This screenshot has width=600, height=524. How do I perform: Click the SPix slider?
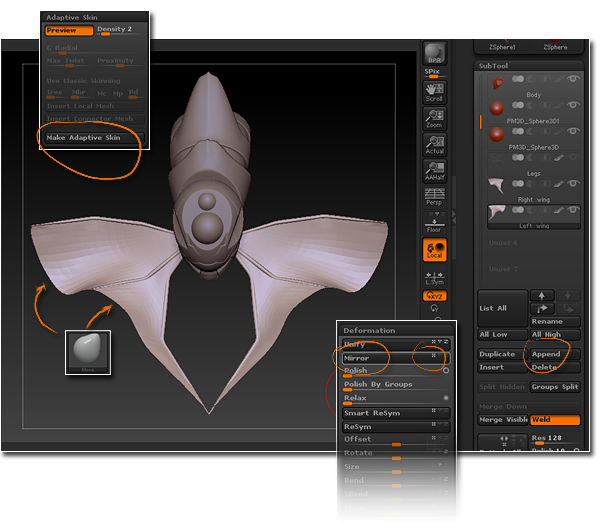click(434, 73)
